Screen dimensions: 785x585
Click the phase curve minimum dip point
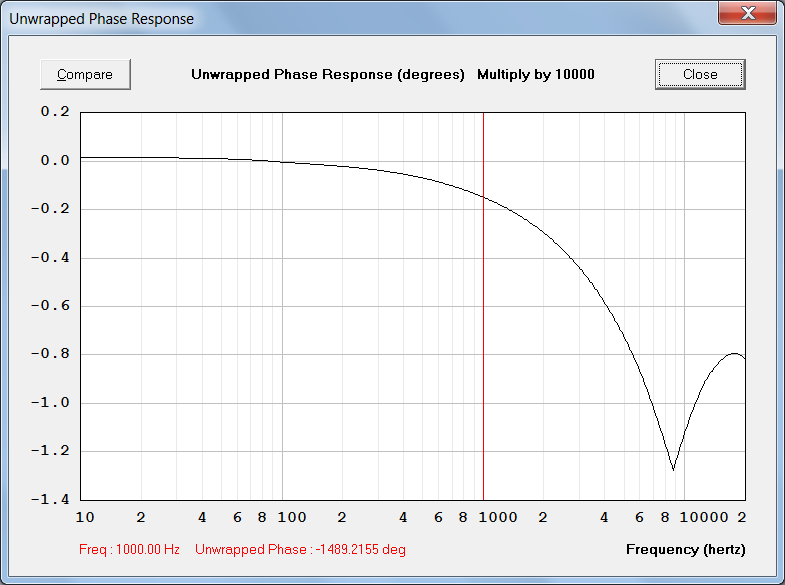[x=673, y=469]
